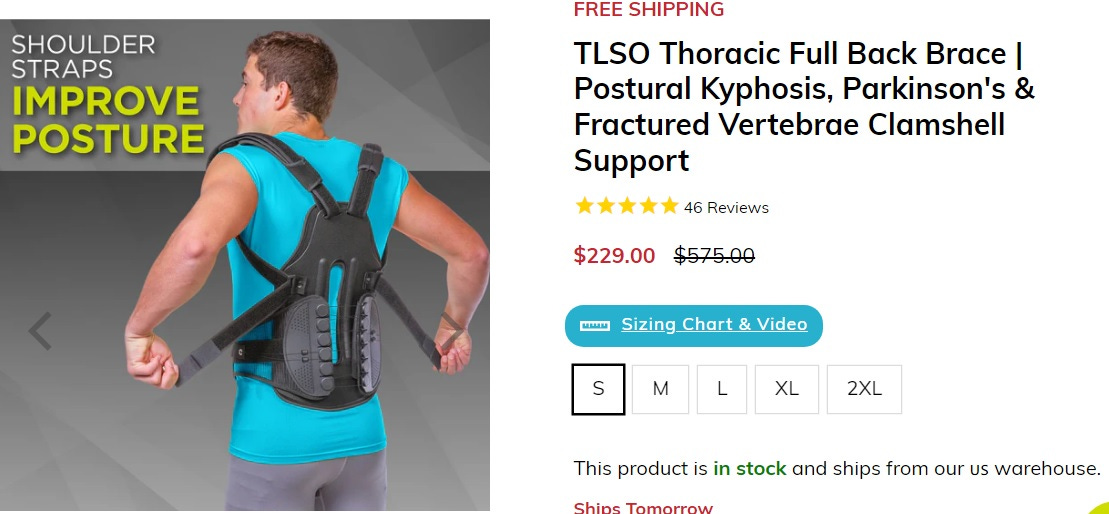Advance to next product image with right chevron
Viewport: 1109px width, 514px height.
[x=453, y=330]
